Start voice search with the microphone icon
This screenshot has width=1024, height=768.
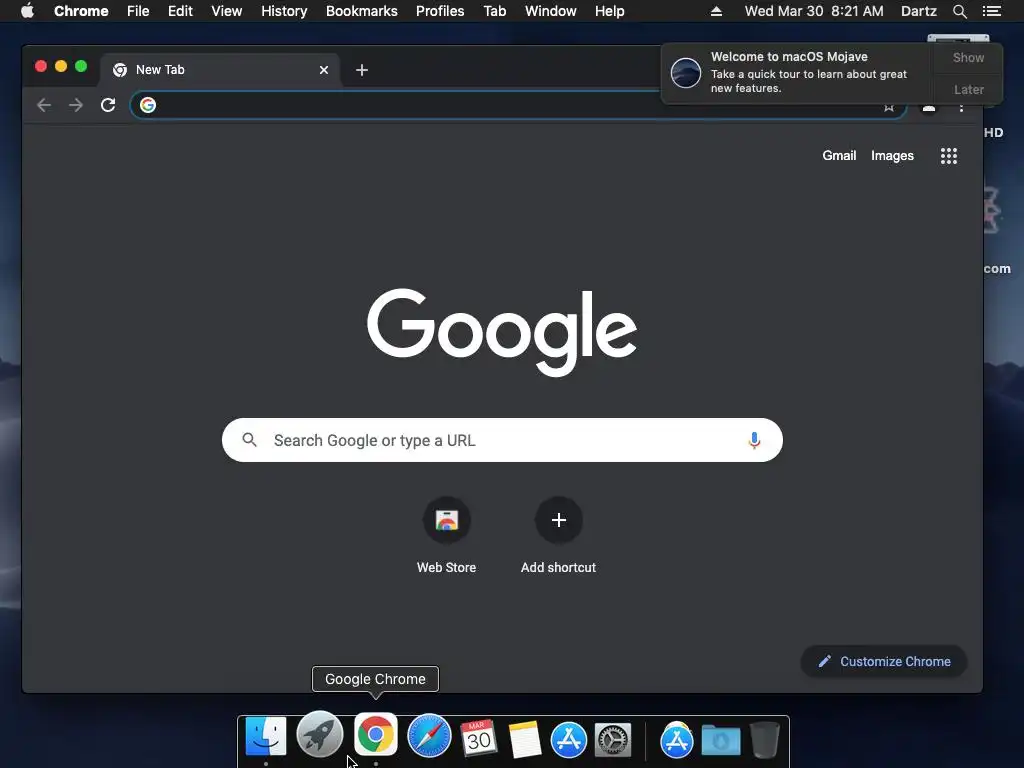click(x=754, y=440)
